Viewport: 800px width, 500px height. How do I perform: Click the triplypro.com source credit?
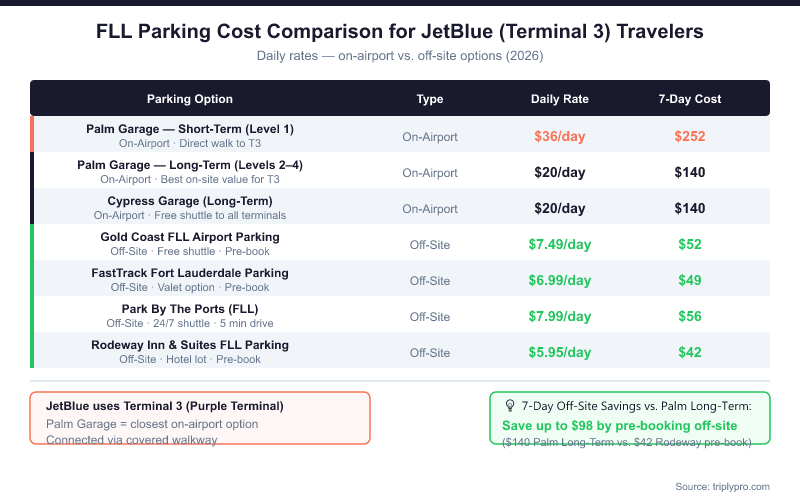[722, 486]
